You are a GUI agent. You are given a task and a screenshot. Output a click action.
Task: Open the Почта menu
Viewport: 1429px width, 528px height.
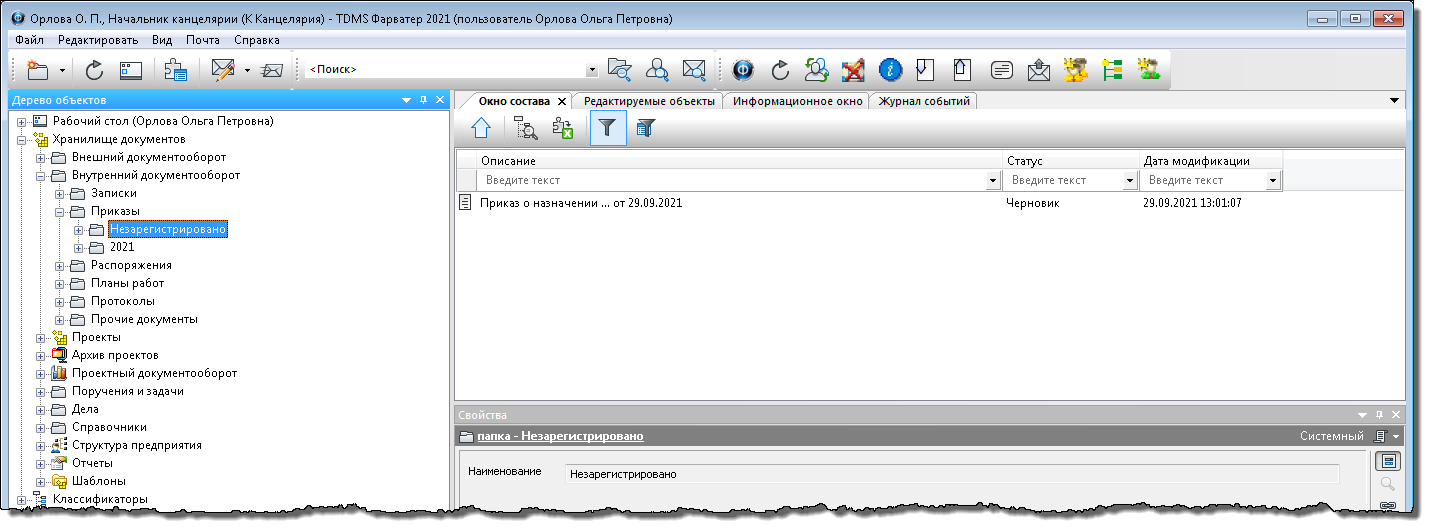point(203,40)
